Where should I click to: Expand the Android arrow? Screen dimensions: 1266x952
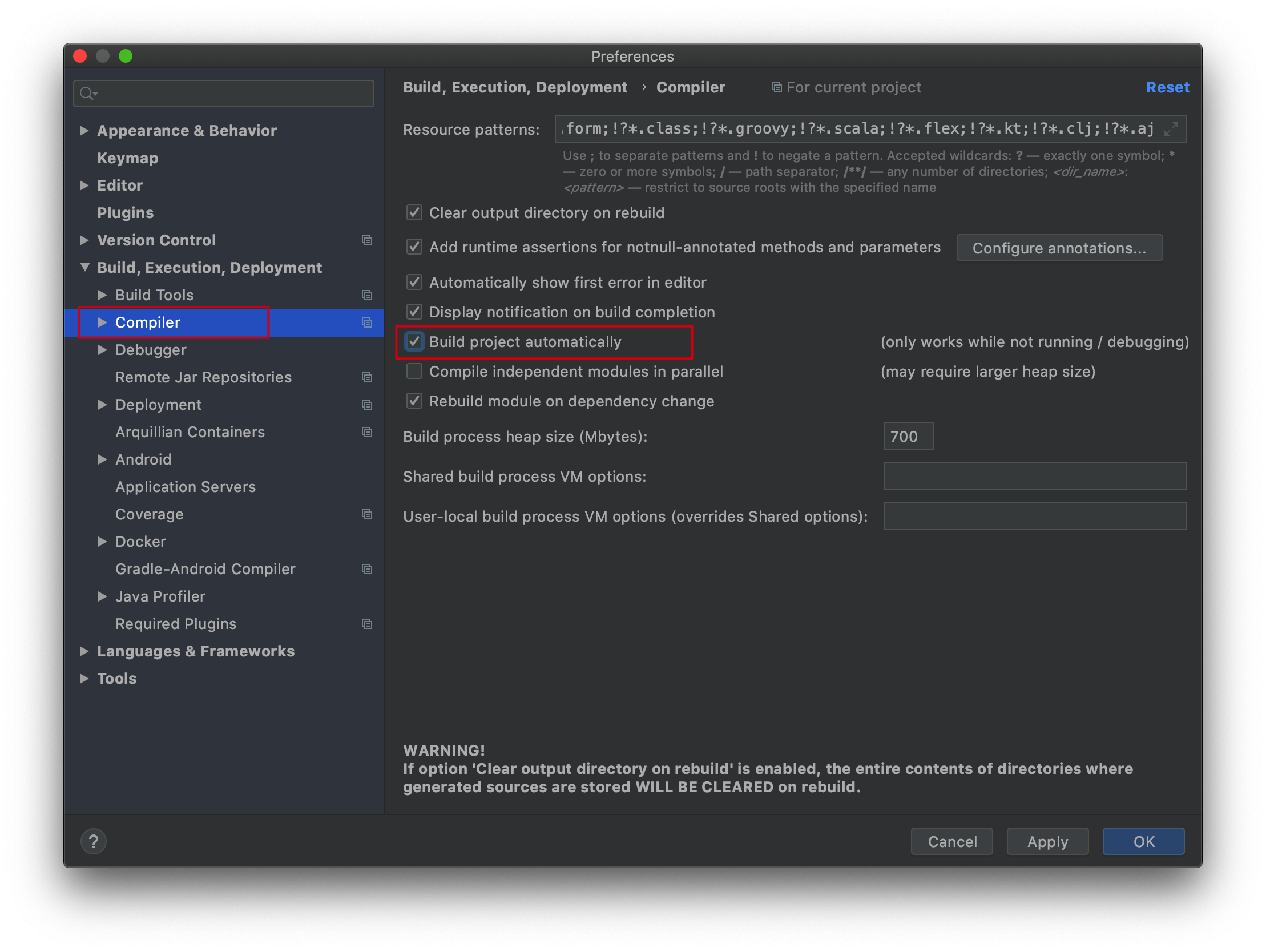coord(102,459)
